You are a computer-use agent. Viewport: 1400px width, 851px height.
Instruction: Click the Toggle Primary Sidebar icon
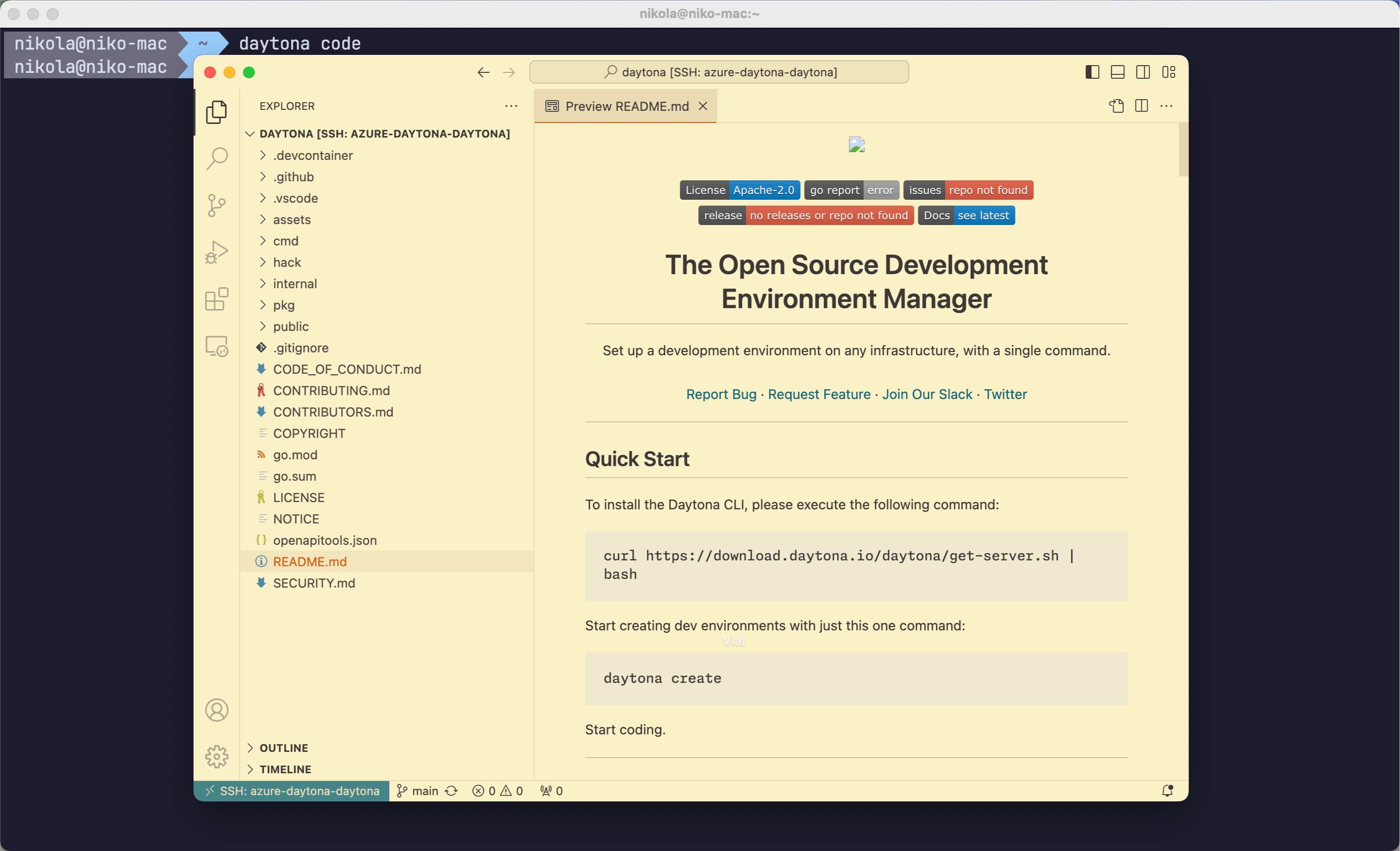(1092, 72)
